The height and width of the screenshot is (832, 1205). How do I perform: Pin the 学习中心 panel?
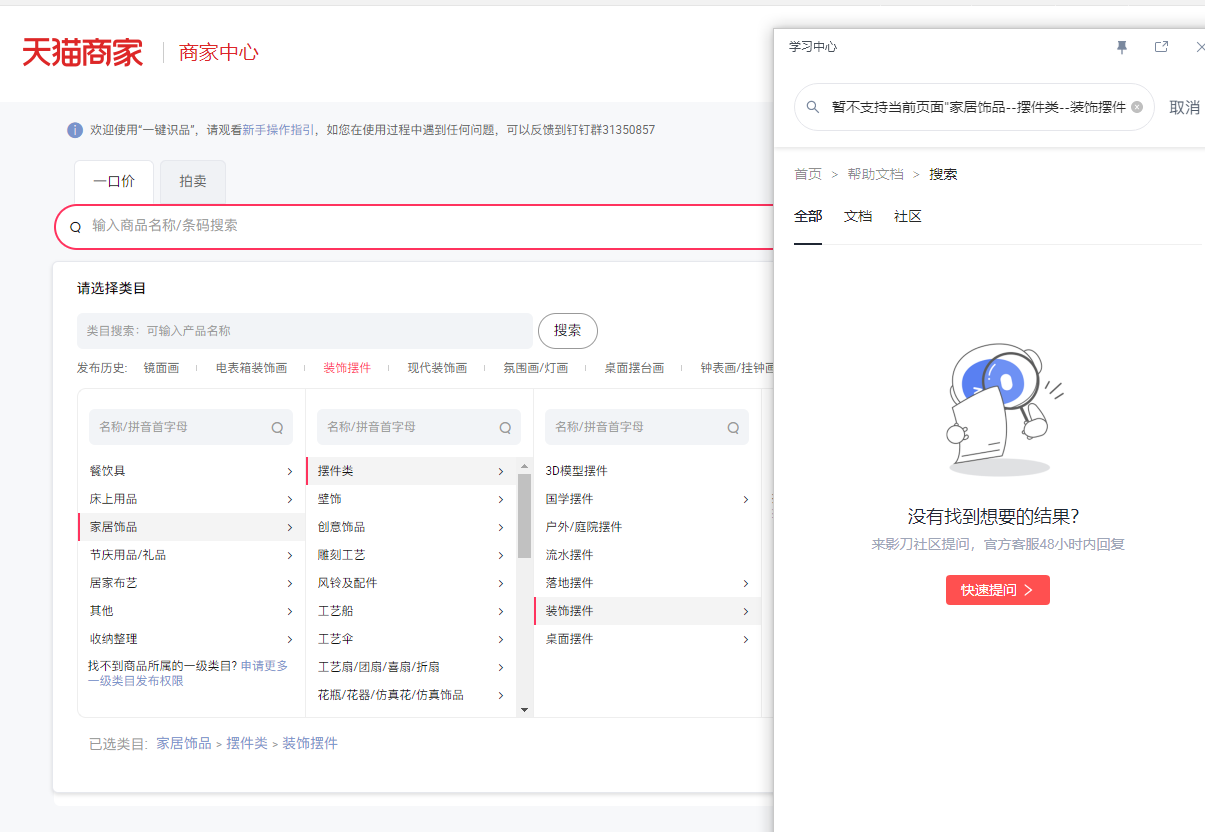tap(1122, 47)
